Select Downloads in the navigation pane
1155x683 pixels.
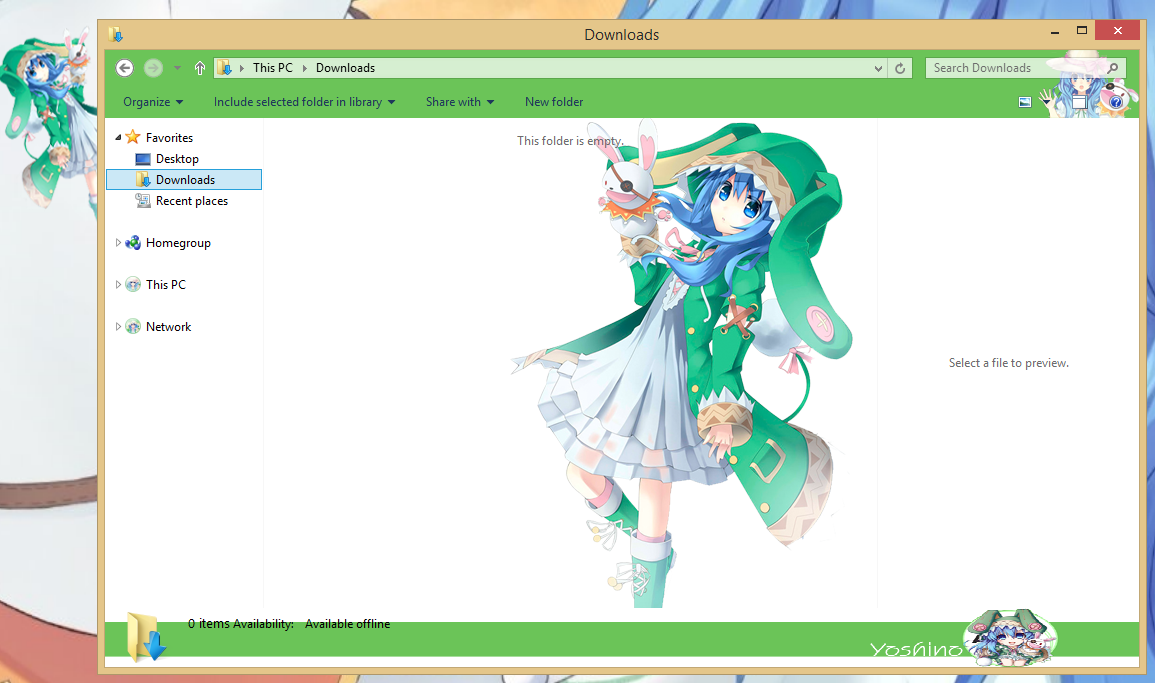tap(184, 180)
